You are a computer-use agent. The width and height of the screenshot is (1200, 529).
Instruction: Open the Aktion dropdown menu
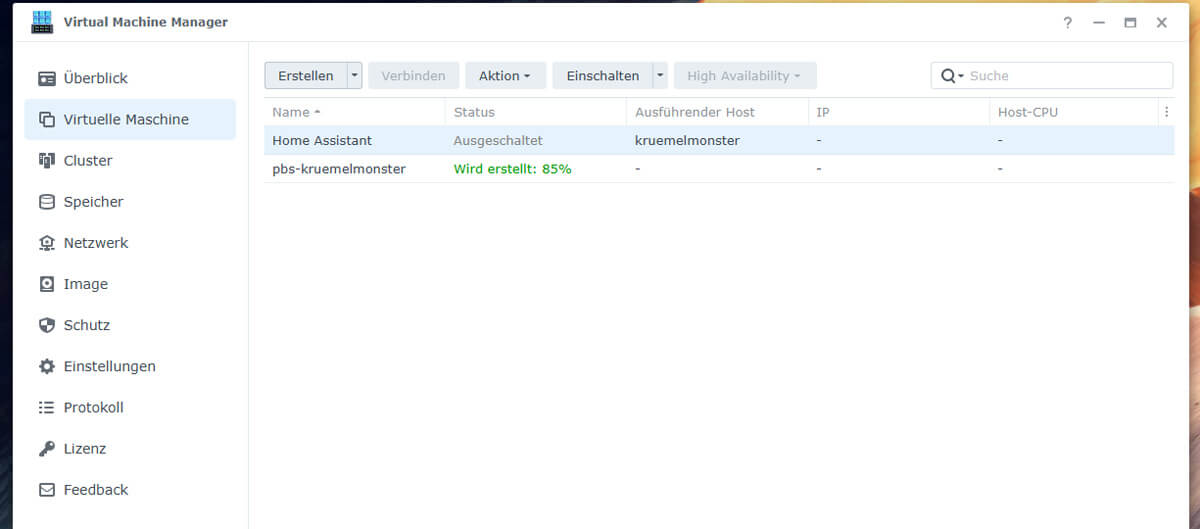505,76
